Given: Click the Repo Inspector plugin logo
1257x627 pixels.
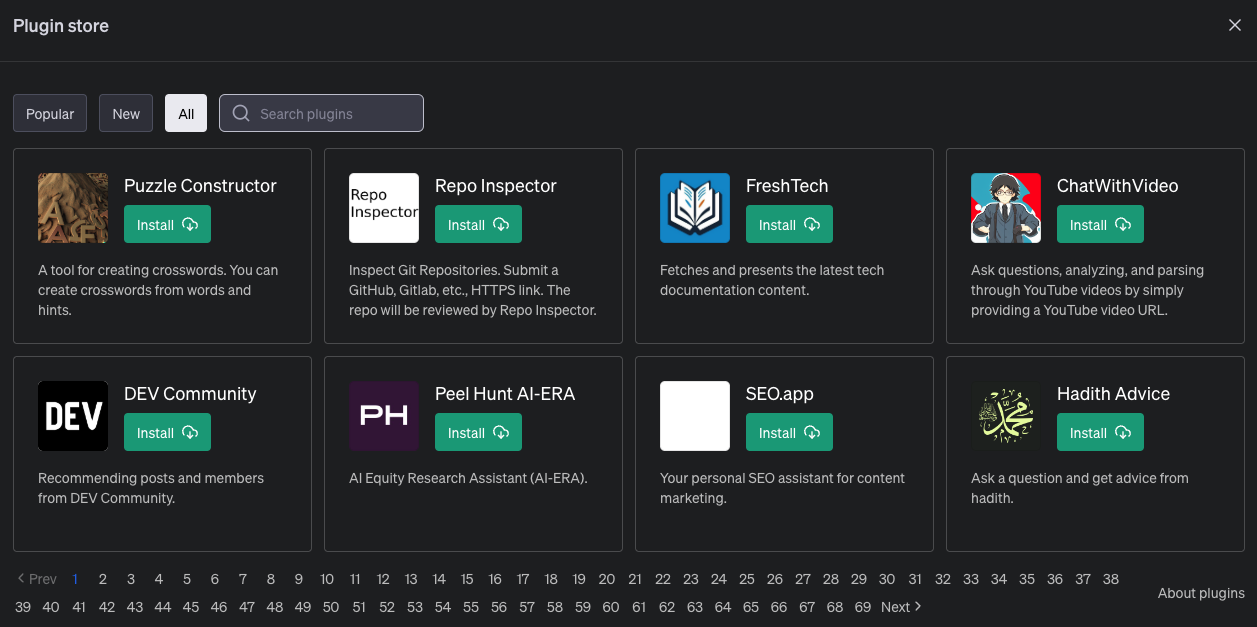Looking at the screenshot, I should coord(384,208).
